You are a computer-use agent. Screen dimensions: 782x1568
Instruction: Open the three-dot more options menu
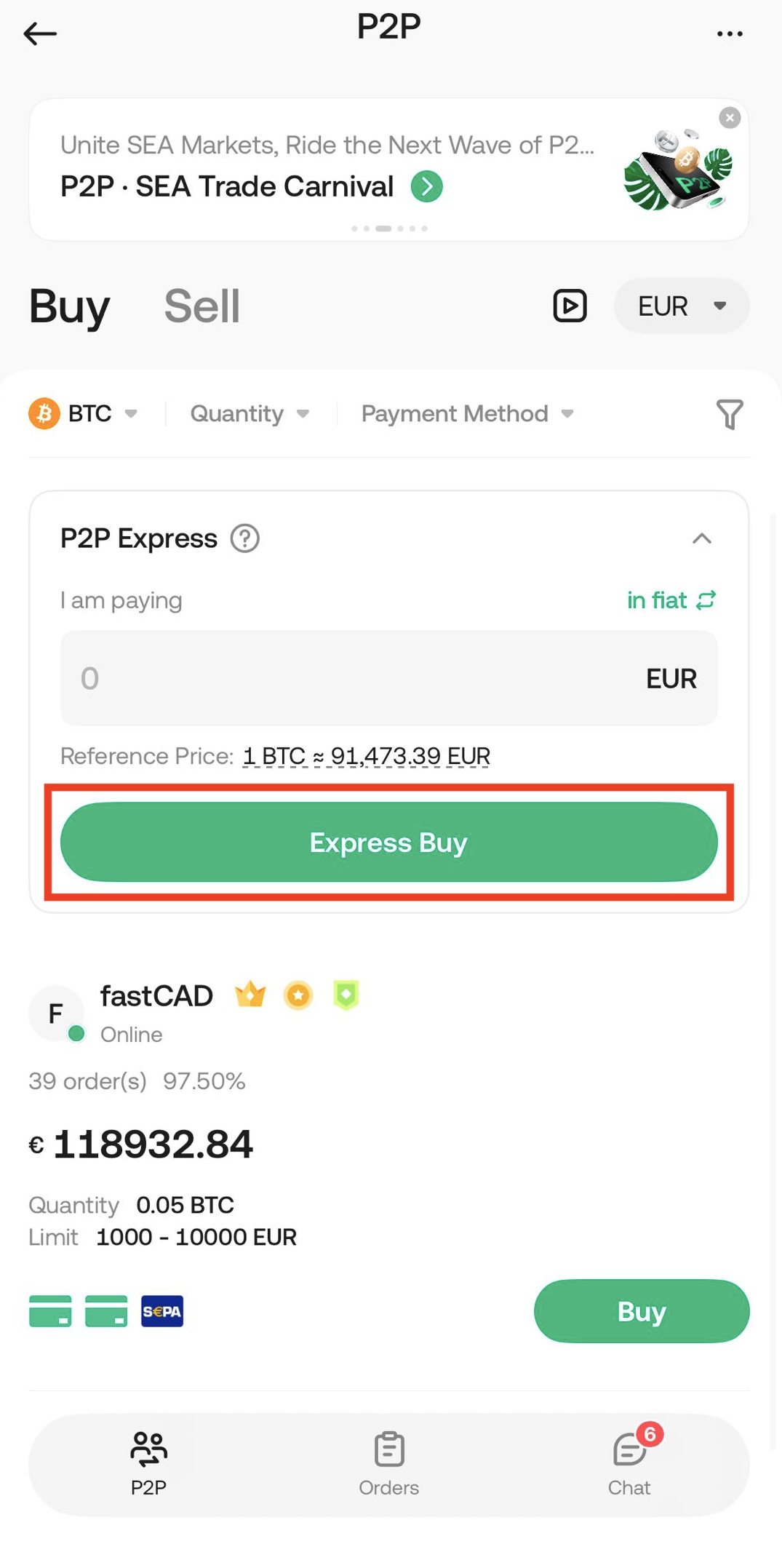coord(729,33)
